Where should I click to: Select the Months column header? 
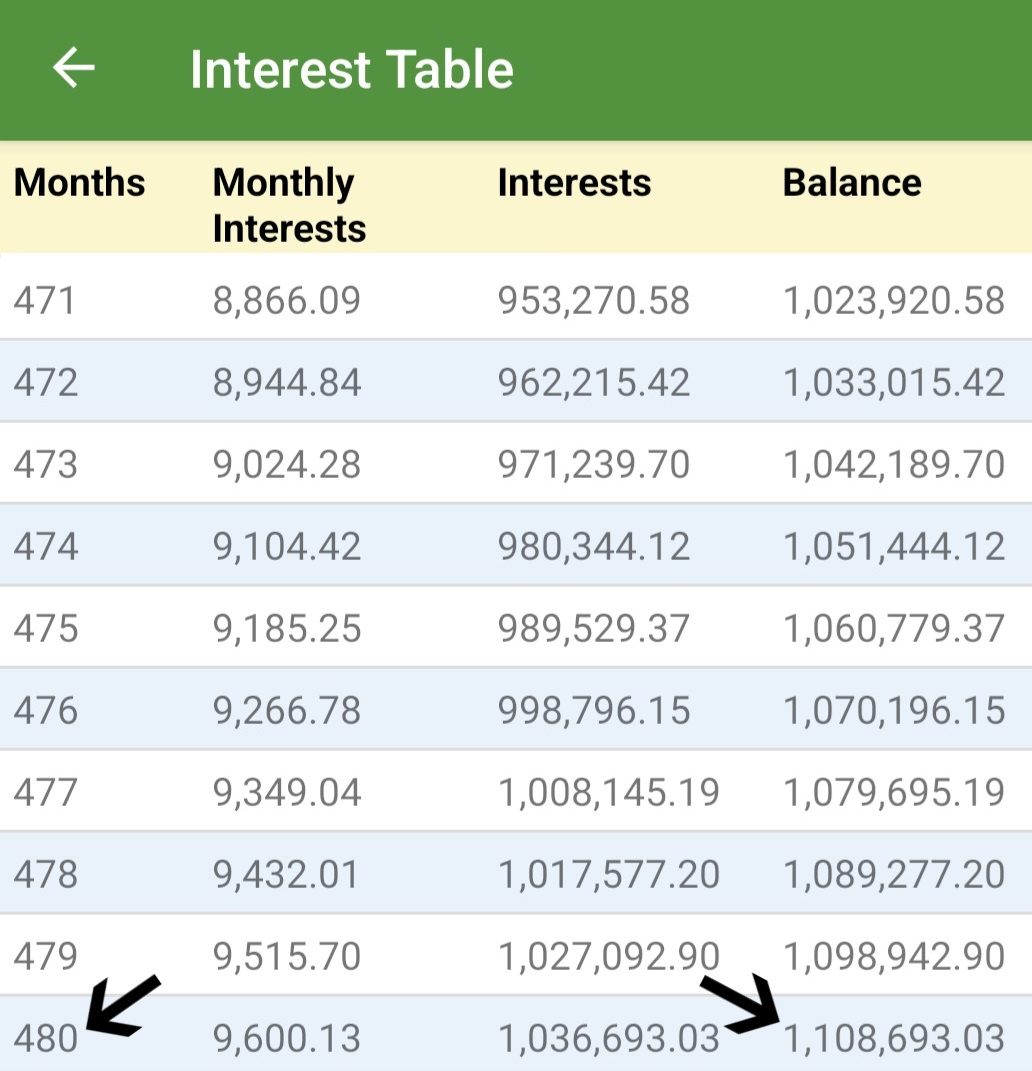[x=79, y=183]
